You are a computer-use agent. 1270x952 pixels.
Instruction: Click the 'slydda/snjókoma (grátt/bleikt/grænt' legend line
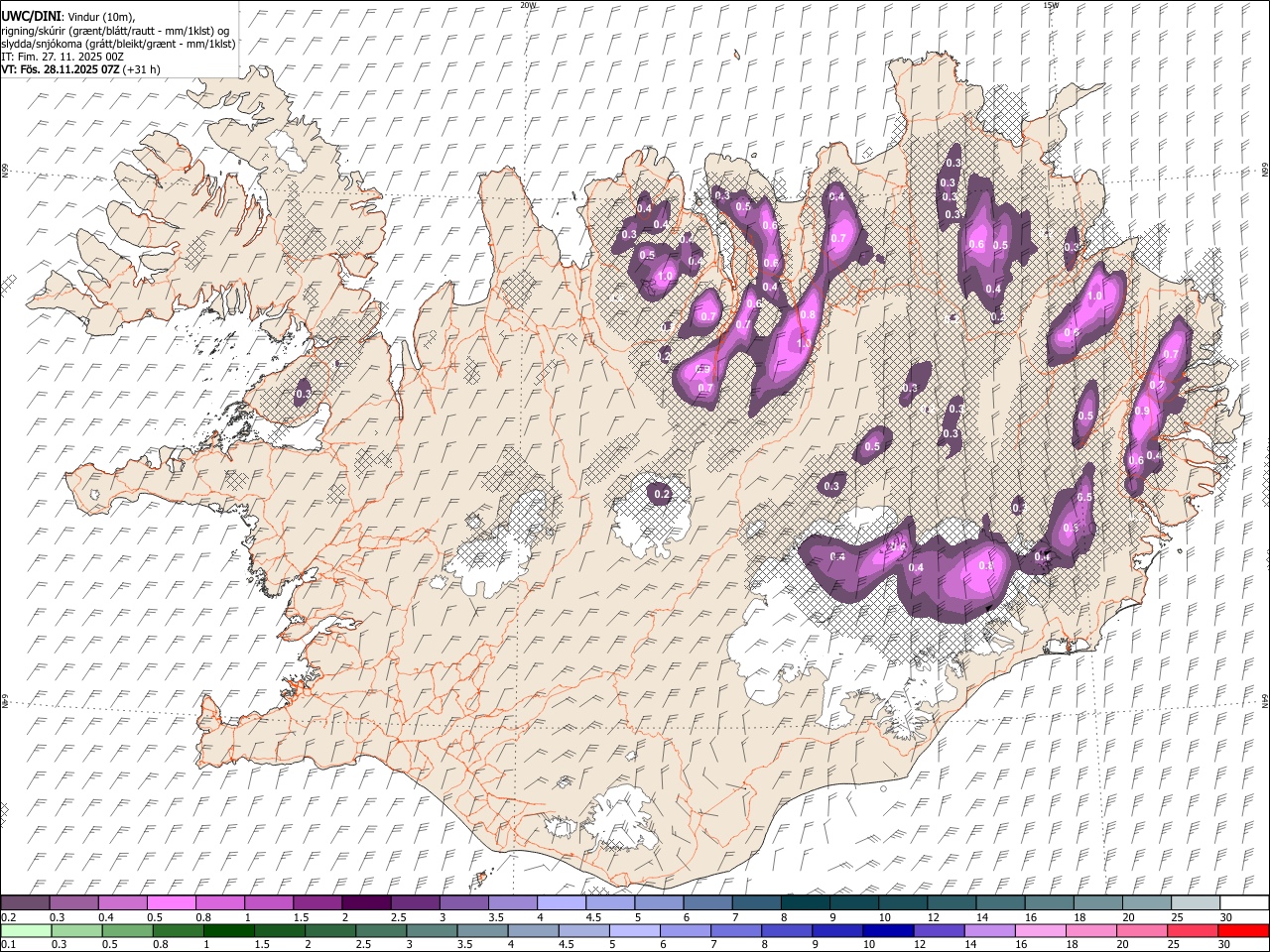tap(119, 44)
